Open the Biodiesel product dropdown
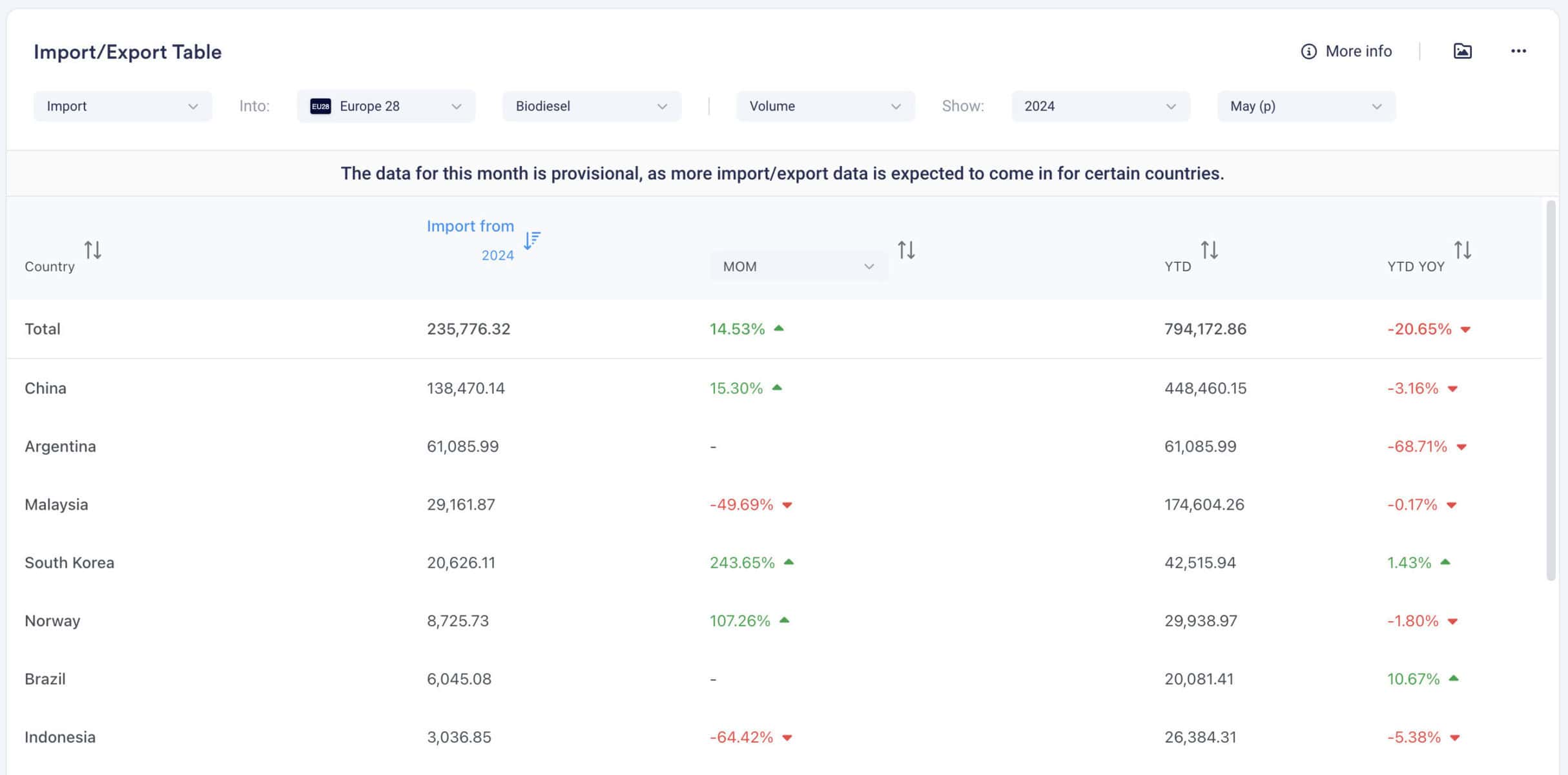This screenshot has width=1568, height=775. [x=592, y=107]
